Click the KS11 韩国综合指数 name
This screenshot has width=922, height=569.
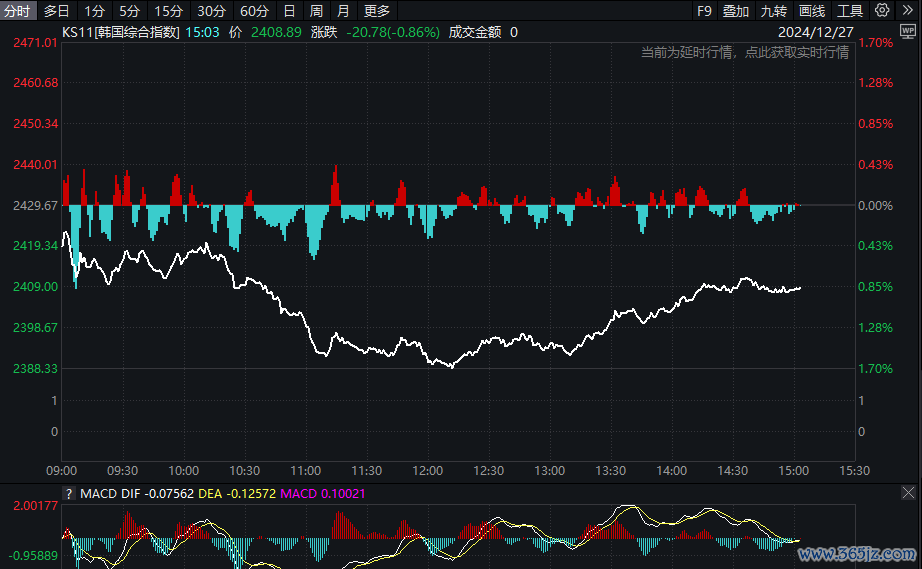121,32
